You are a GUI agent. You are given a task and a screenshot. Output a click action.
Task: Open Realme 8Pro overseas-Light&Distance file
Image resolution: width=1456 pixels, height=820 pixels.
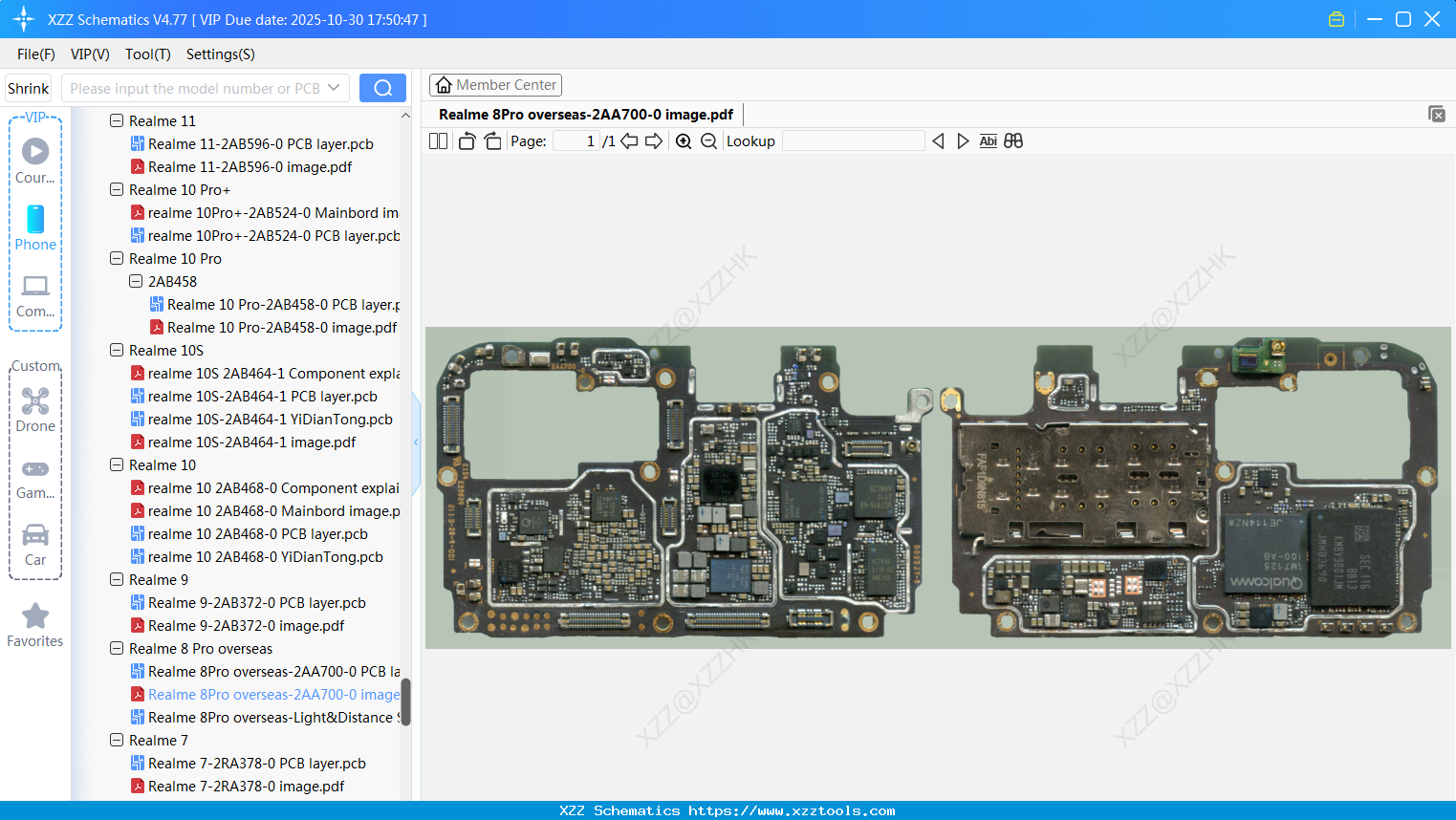[x=274, y=717]
